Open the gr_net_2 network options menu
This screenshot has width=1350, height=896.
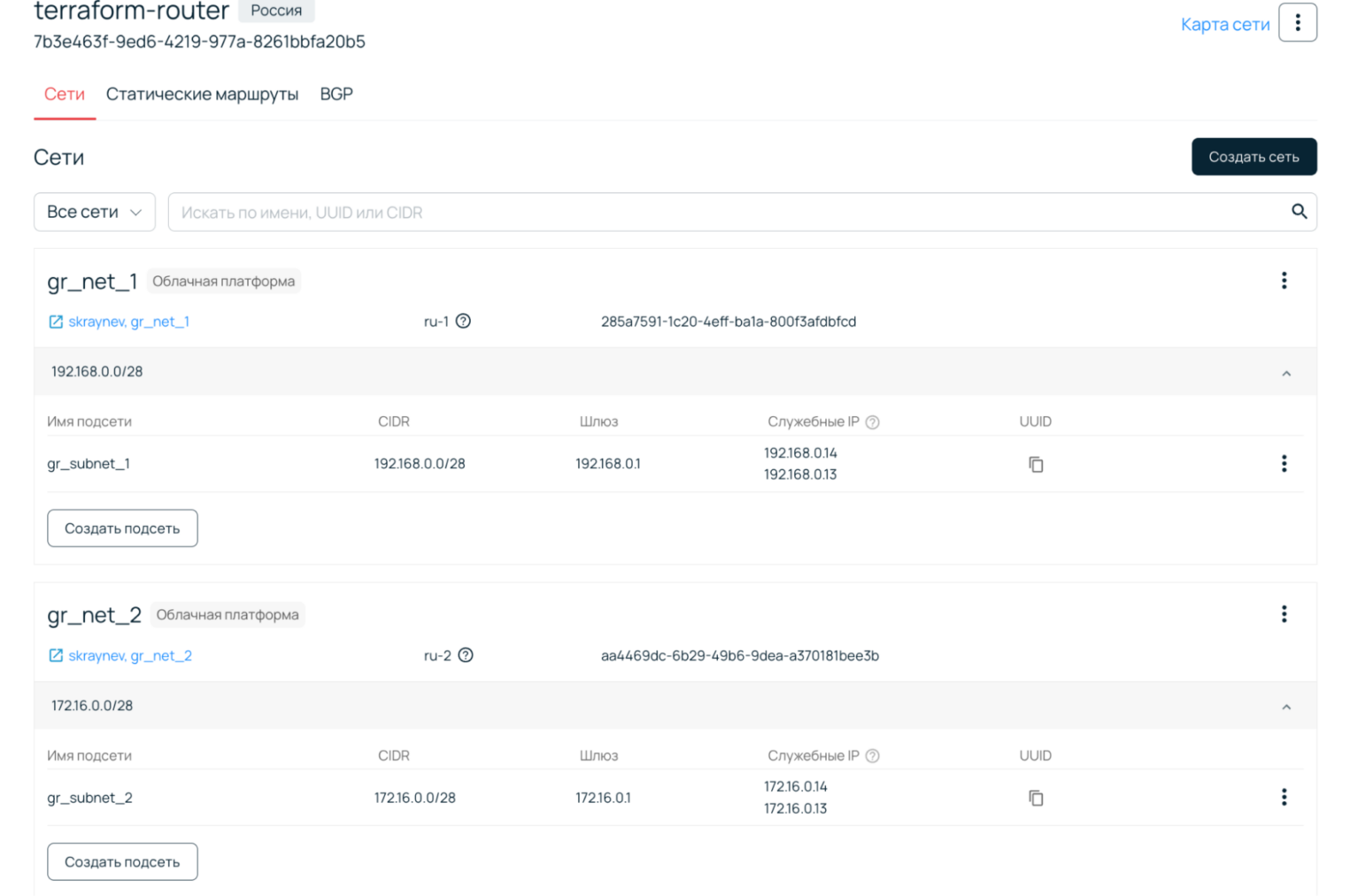click(1284, 614)
